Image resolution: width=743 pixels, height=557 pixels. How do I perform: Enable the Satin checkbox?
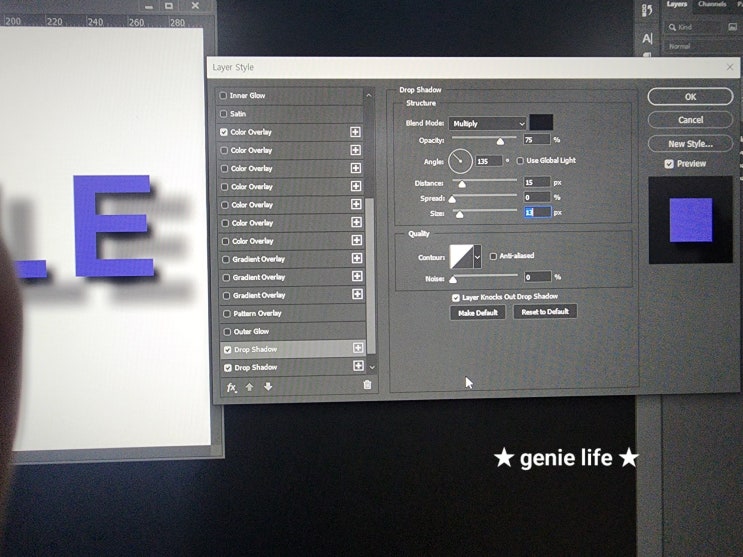(224, 114)
